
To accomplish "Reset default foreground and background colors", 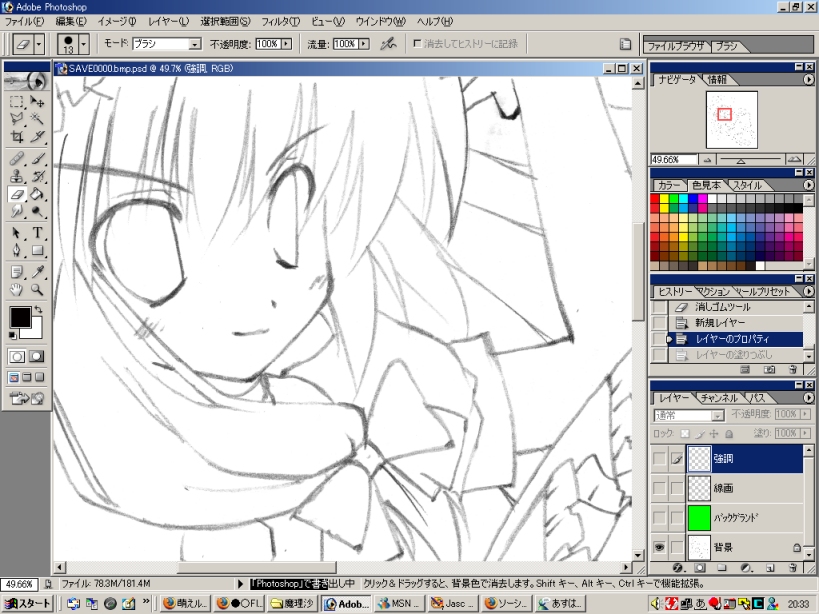I will click(13, 335).
